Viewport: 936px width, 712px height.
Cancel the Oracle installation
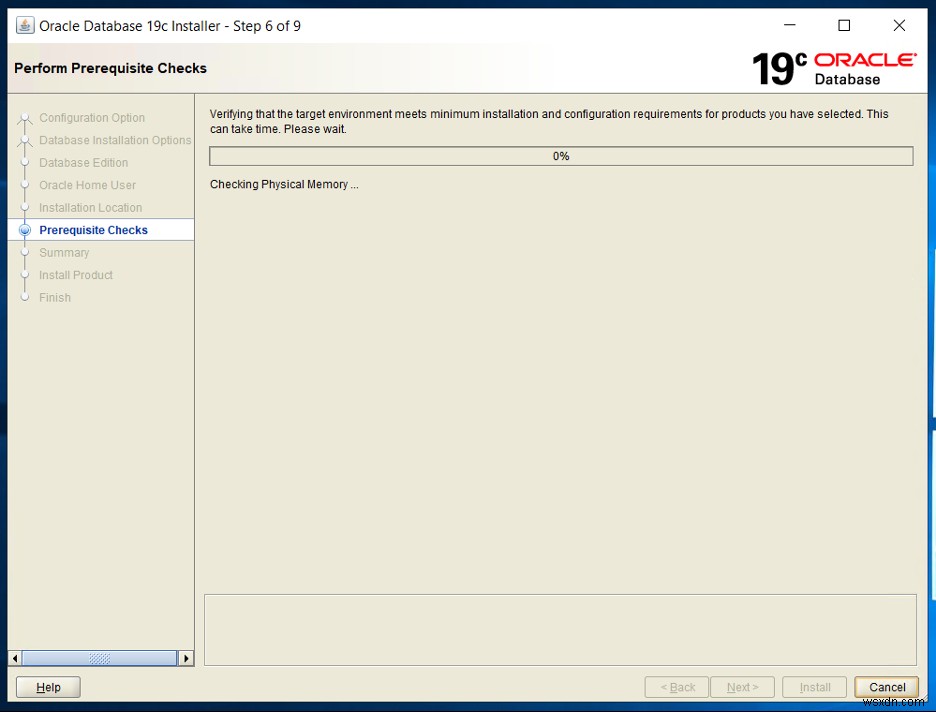coord(886,687)
